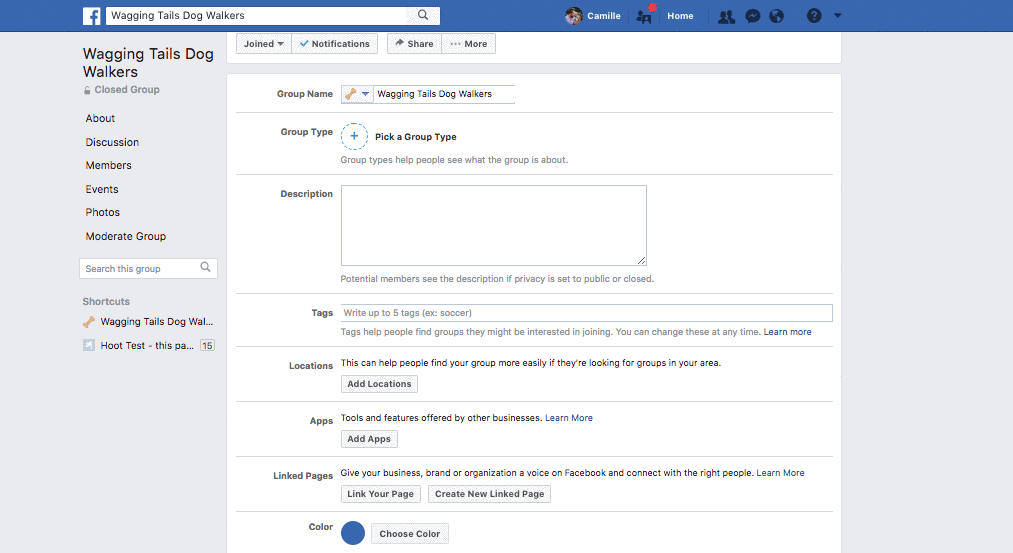The image size is (1013, 553).
Task: Click the Home link in top bar
Action: pos(680,16)
